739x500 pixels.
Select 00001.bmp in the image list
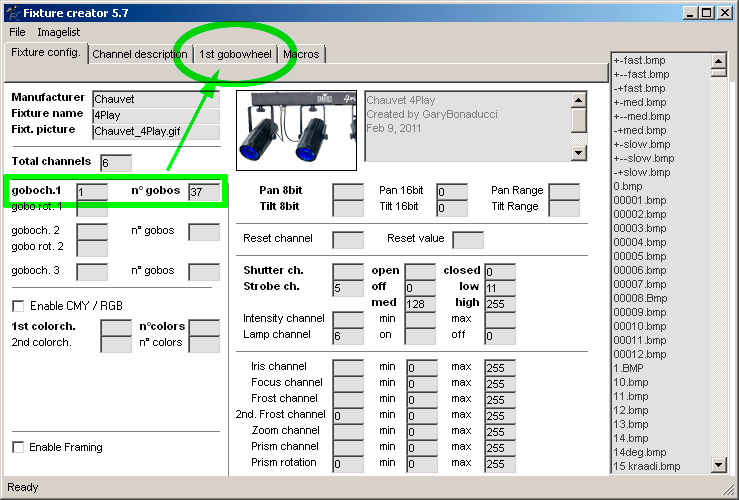[x=640, y=200]
